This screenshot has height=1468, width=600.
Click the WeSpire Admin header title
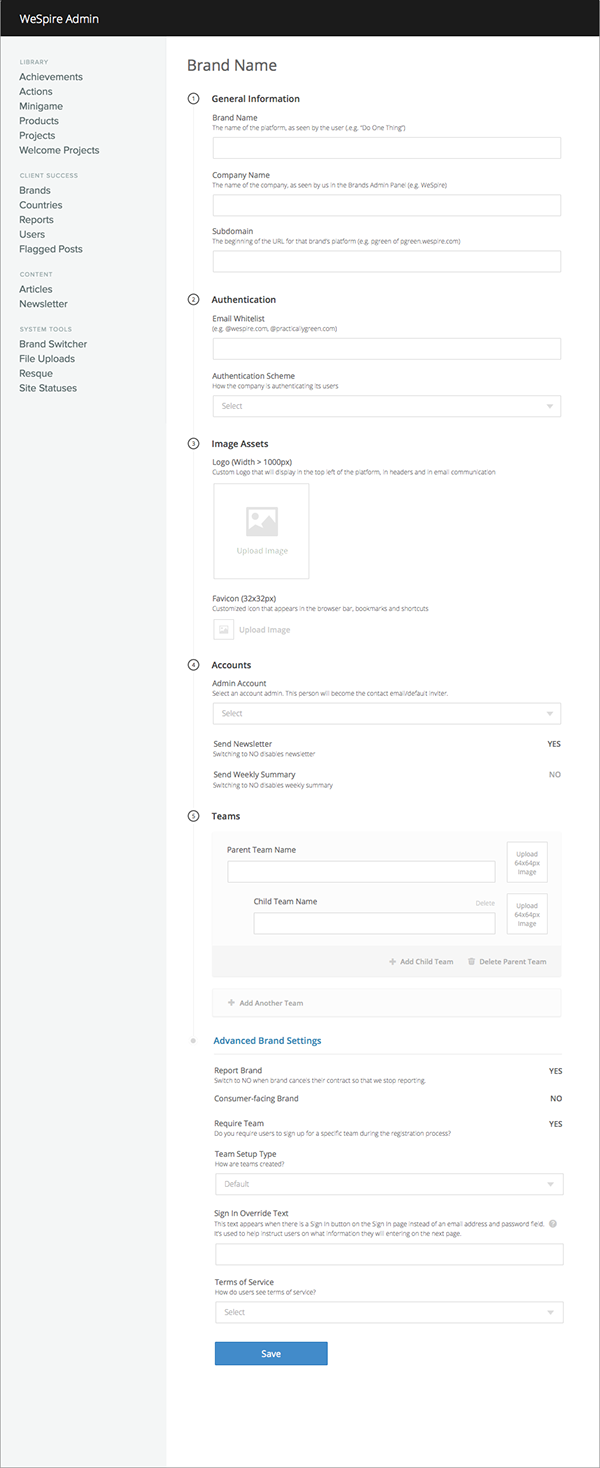59,18
